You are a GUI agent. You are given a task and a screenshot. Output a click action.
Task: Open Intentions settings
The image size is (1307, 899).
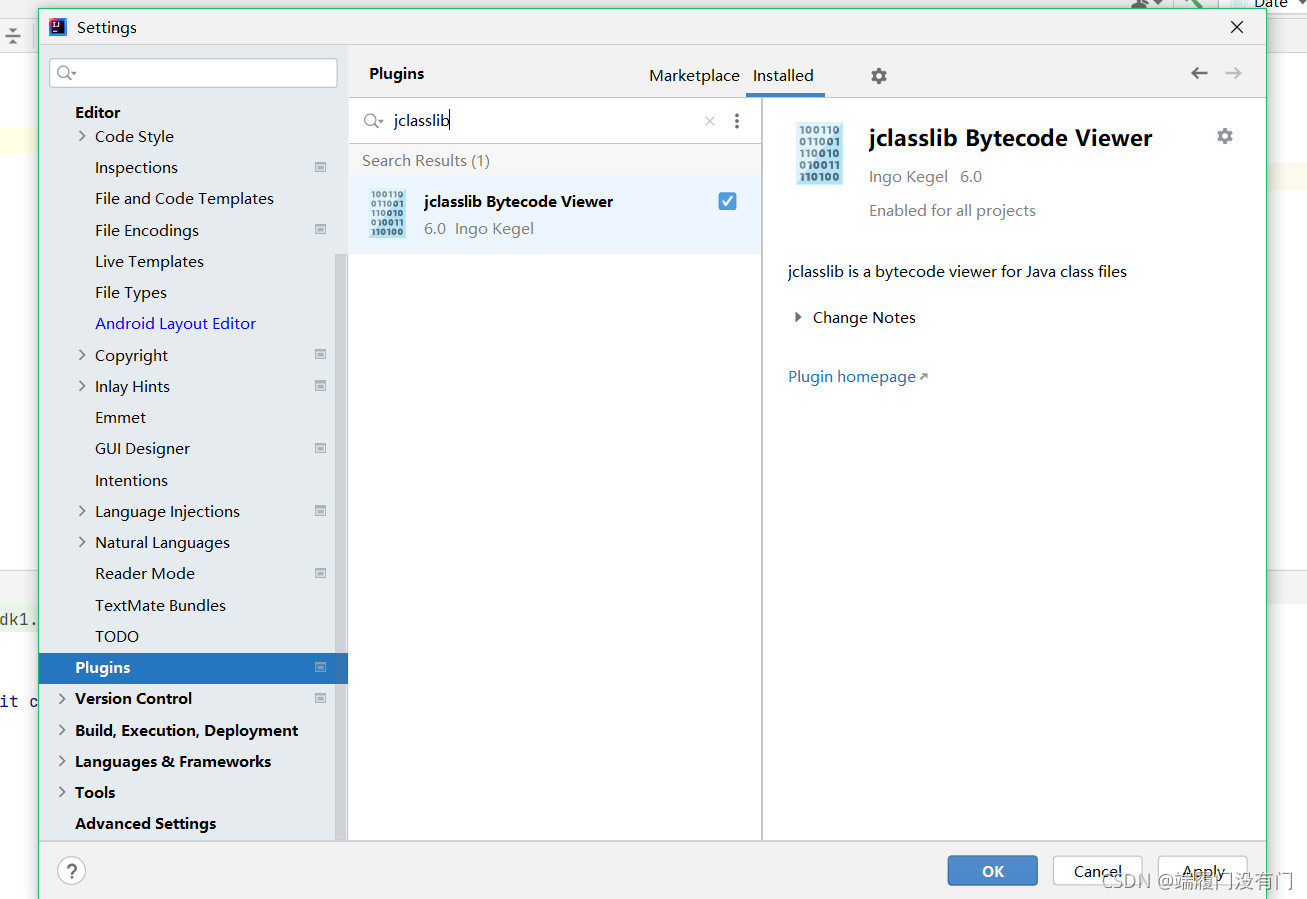(131, 480)
